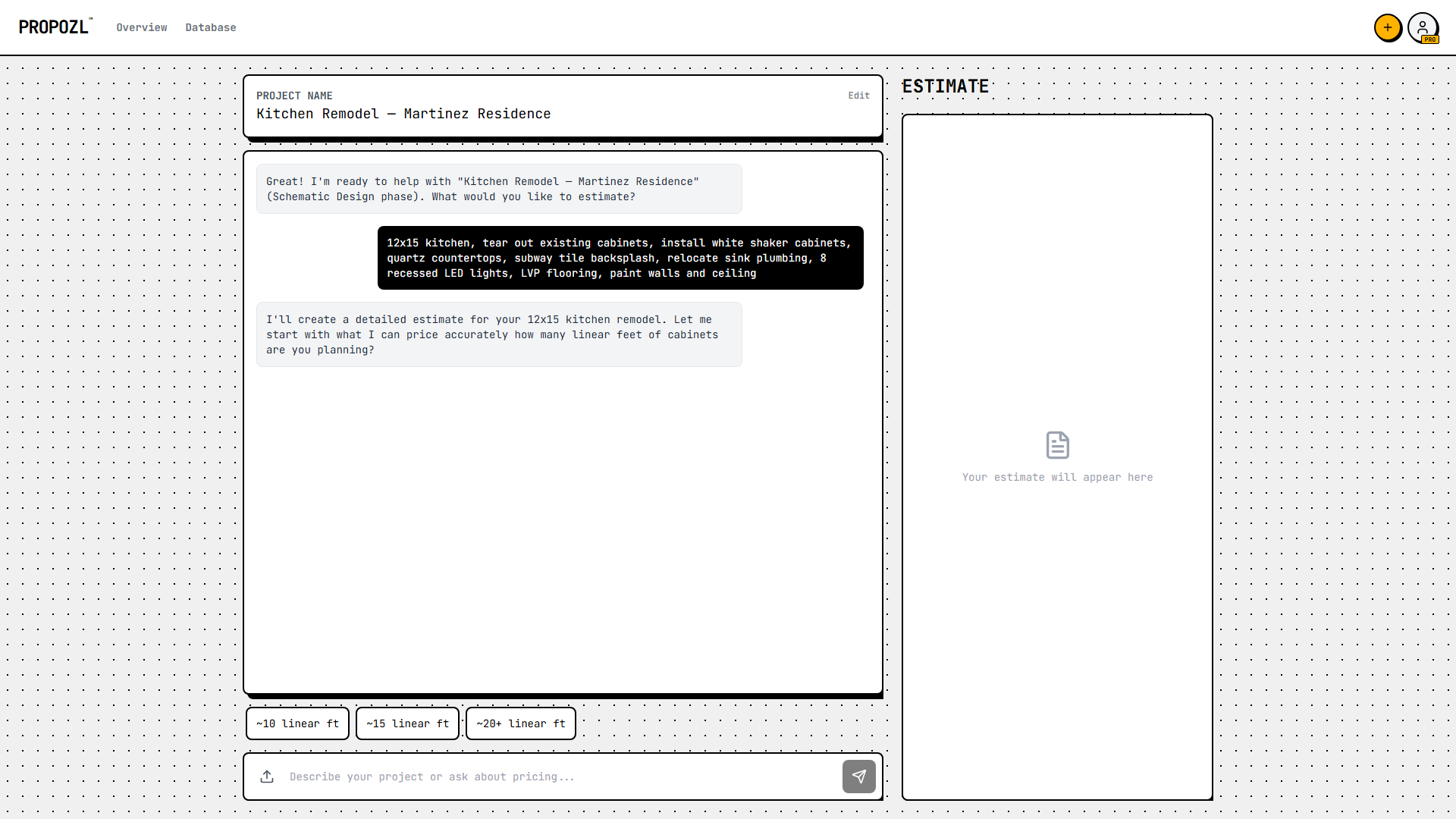Screen dimensions: 1456x819
Task: Click the ESTIMATE panel heading
Action: pyautogui.click(x=945, y=86)
